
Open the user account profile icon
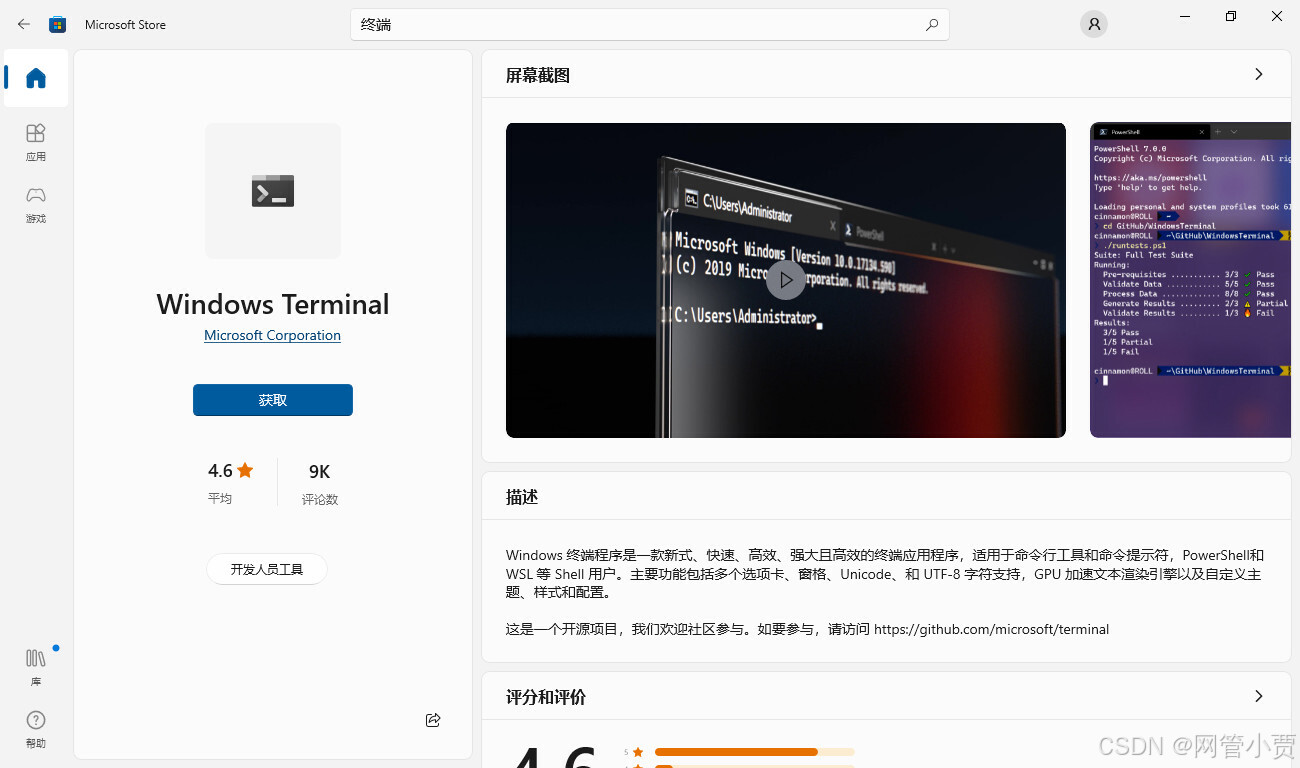pyautogui.click(x=1094, y=24)
